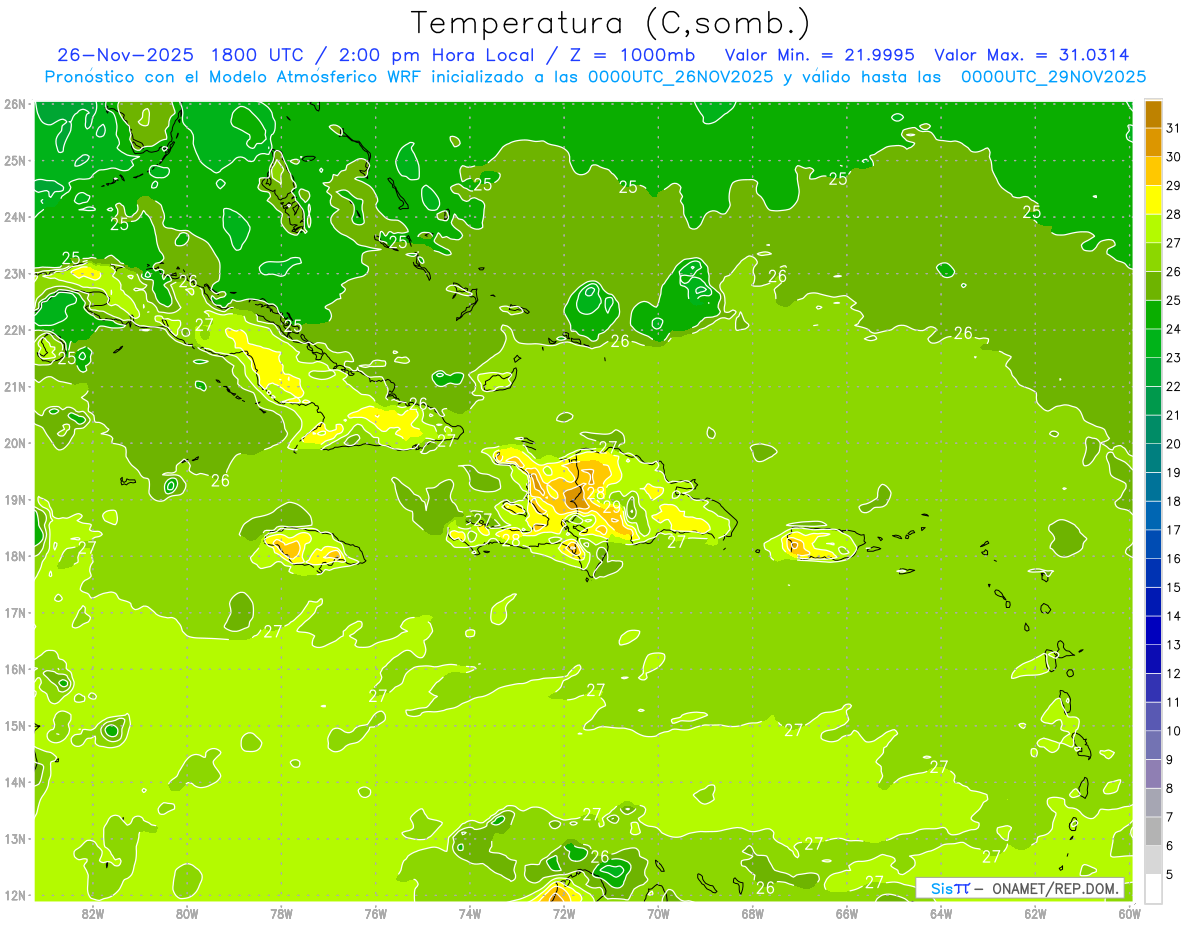Click the "18N" latitude axis label

pyautogui.click(x=15, y=556)
